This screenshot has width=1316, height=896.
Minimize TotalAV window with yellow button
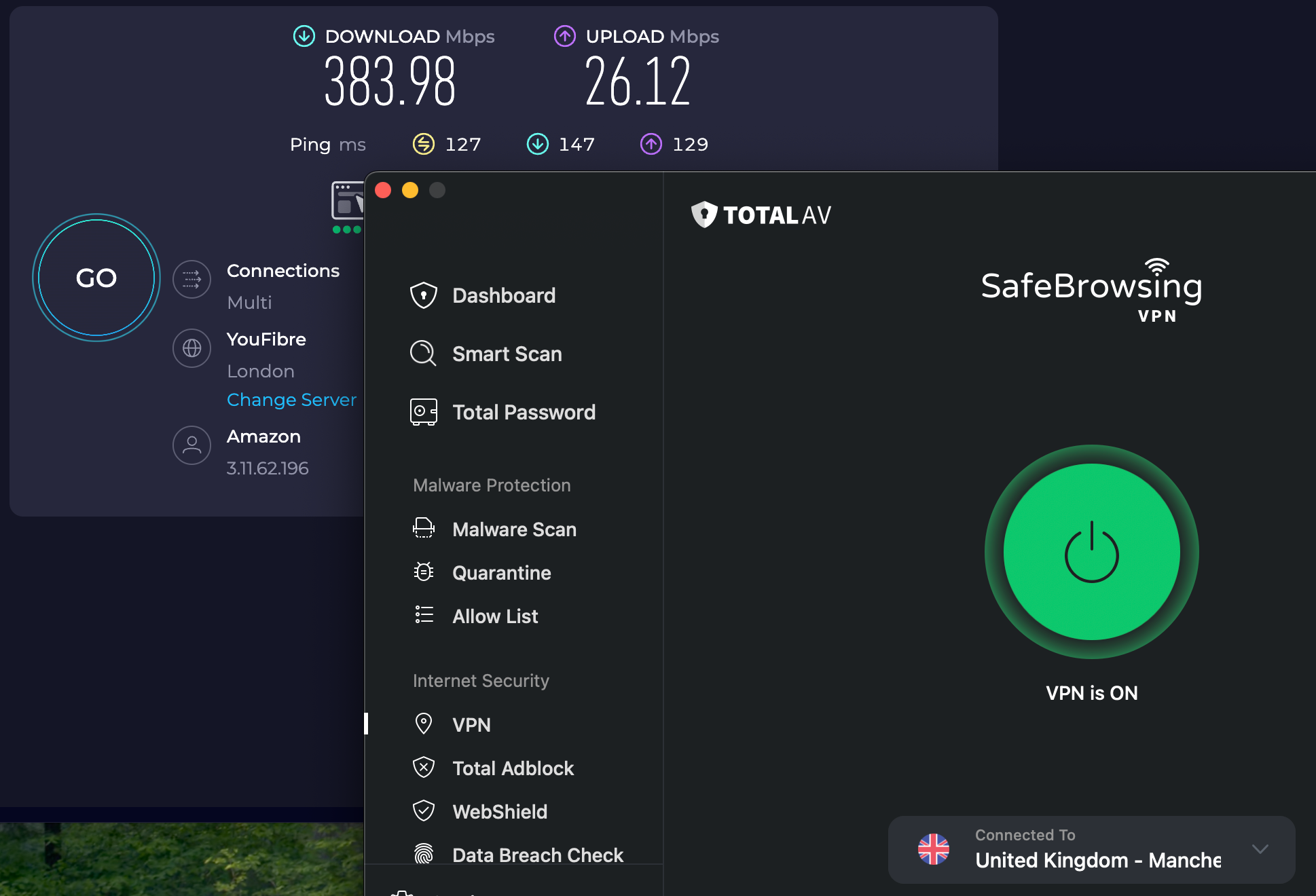click(x=410, y=190)
